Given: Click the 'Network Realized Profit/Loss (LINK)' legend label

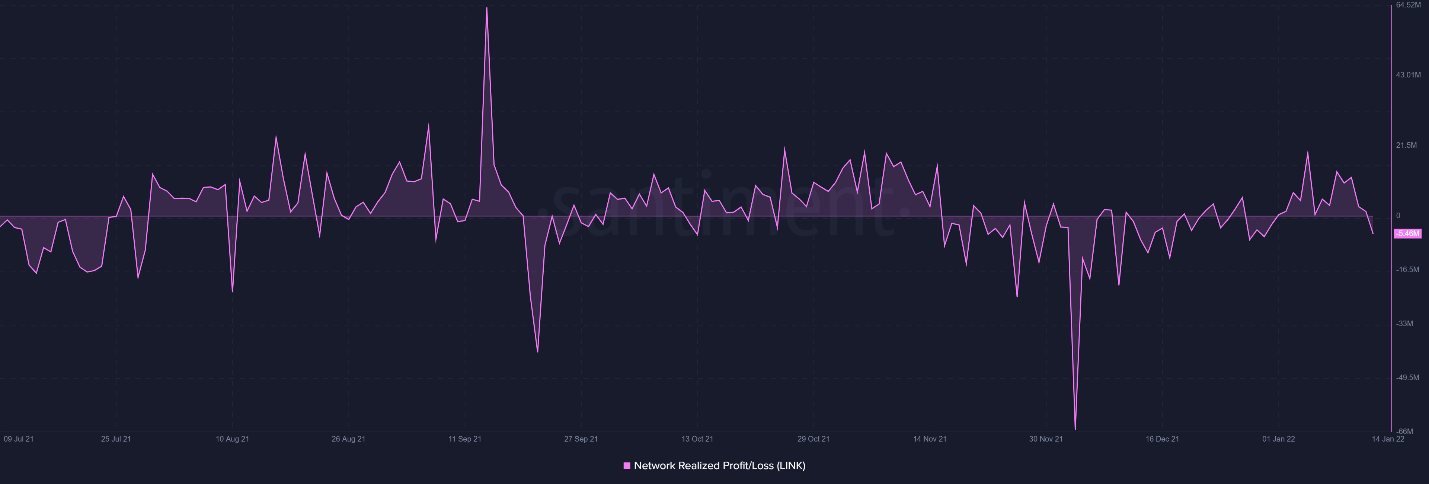Looking at the screenshot, I should coord(719,466).
